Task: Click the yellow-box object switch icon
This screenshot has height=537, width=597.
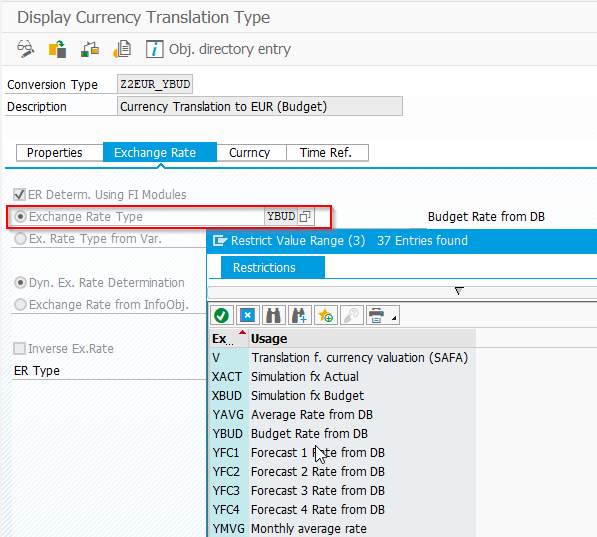Action: (x=57, y=49)
